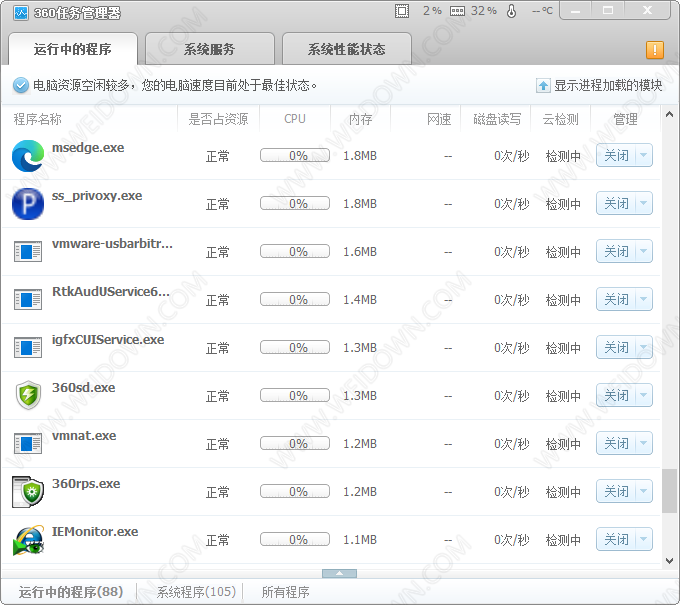Click the 360rps.exe shield icon
680x605 pixels.
pyautogui.click(x=28, y=492)
